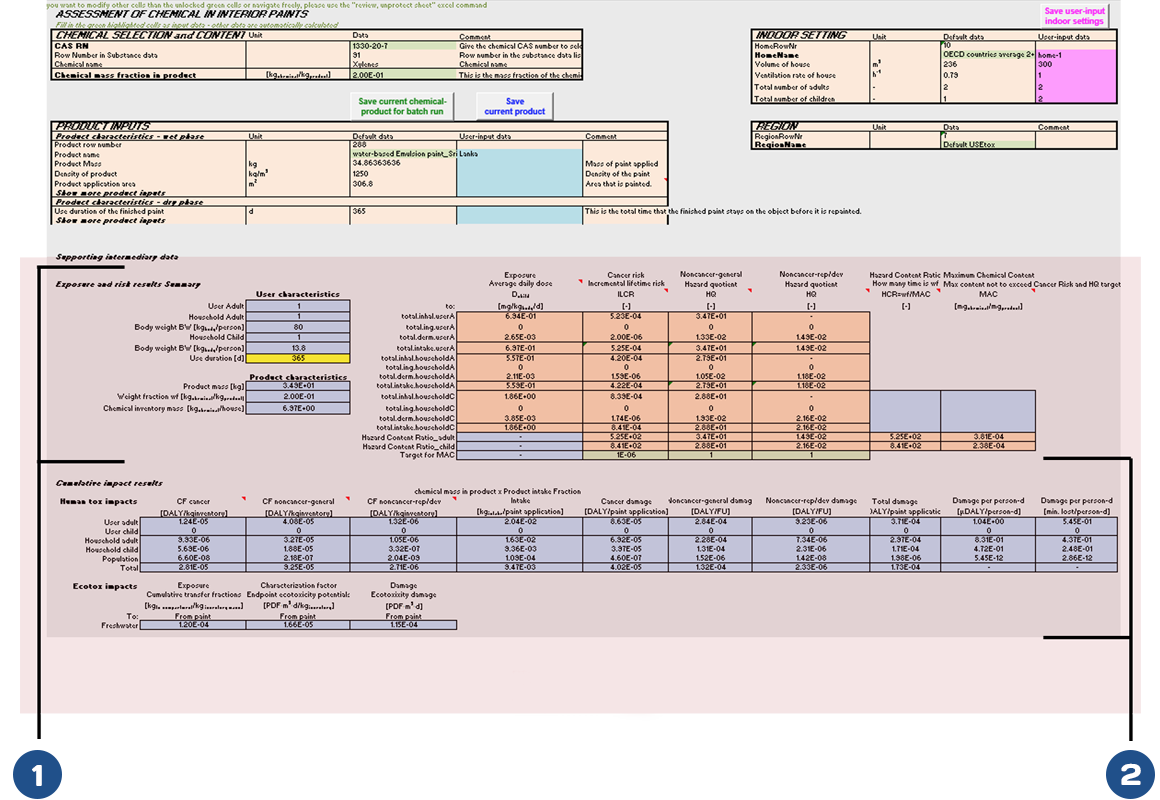
Task: Click the numbered callout badge 2
Action: pos(1131,774)
